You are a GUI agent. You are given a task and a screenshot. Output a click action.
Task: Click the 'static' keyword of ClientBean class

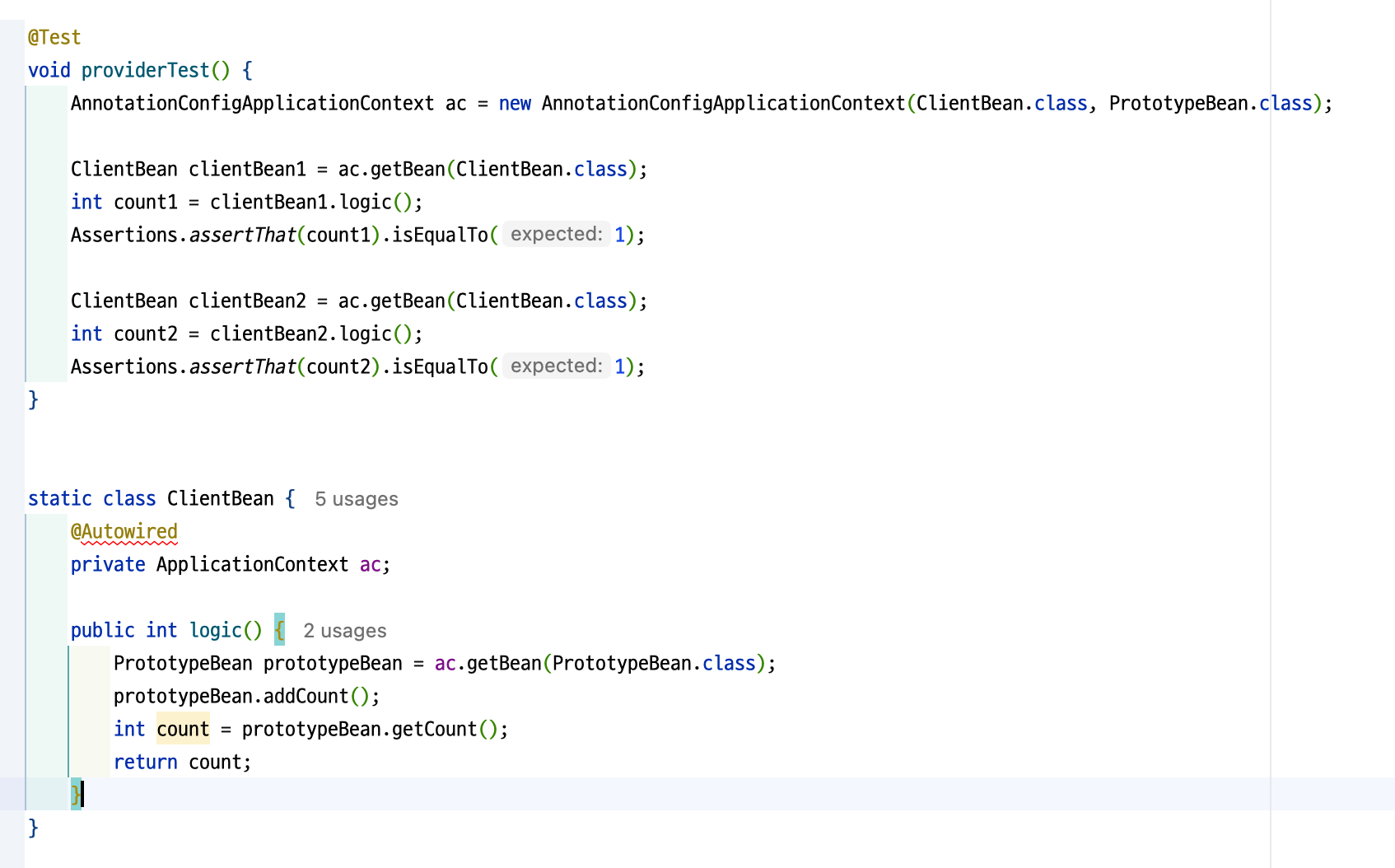tap(60, 499)
